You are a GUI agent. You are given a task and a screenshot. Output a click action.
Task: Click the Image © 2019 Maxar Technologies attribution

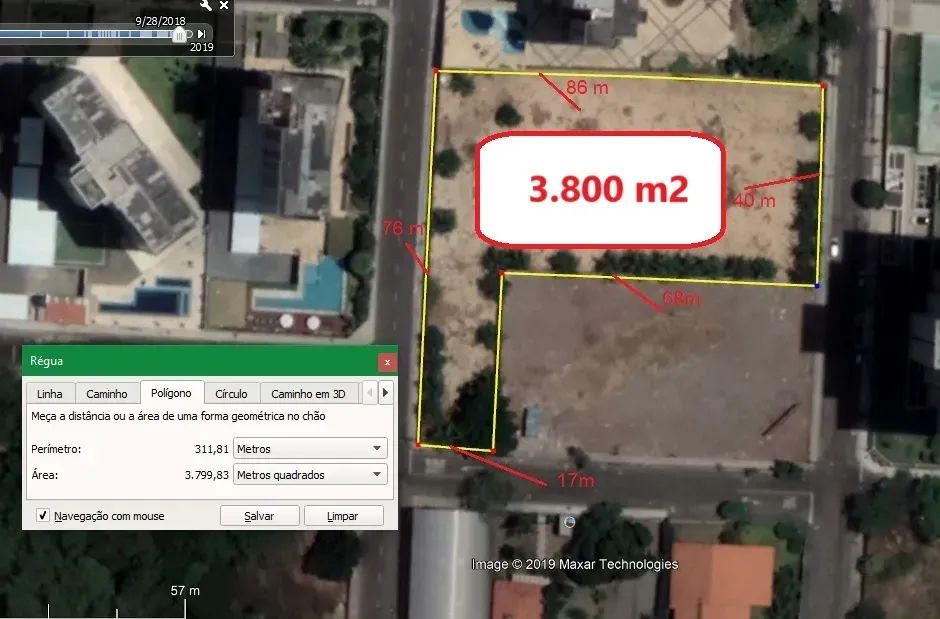574,564
